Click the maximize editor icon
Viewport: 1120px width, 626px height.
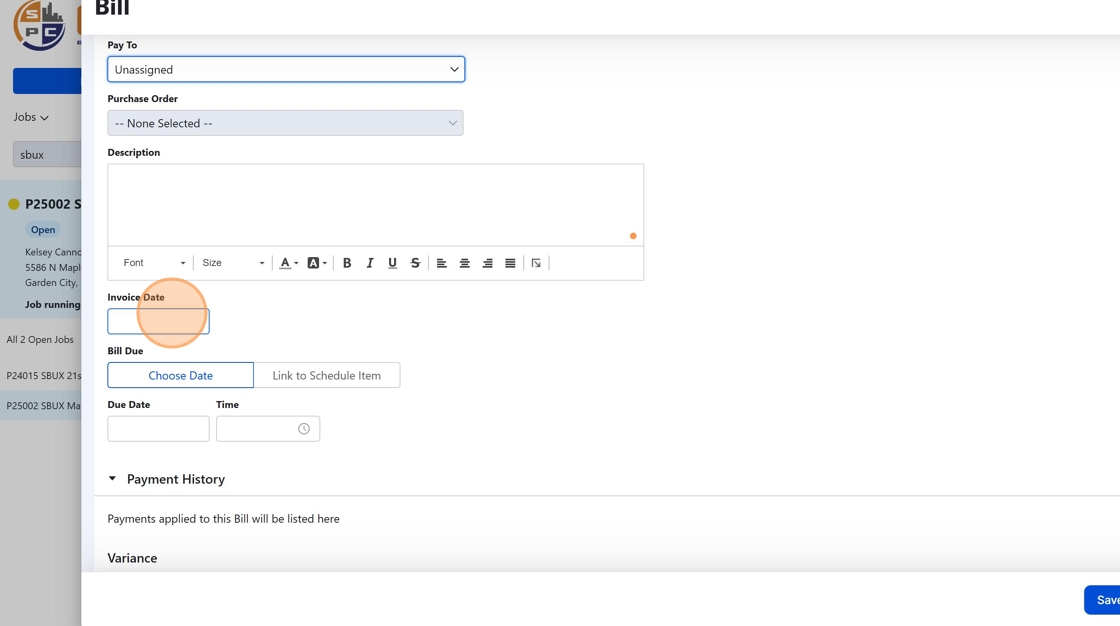[x=536, y=263]
